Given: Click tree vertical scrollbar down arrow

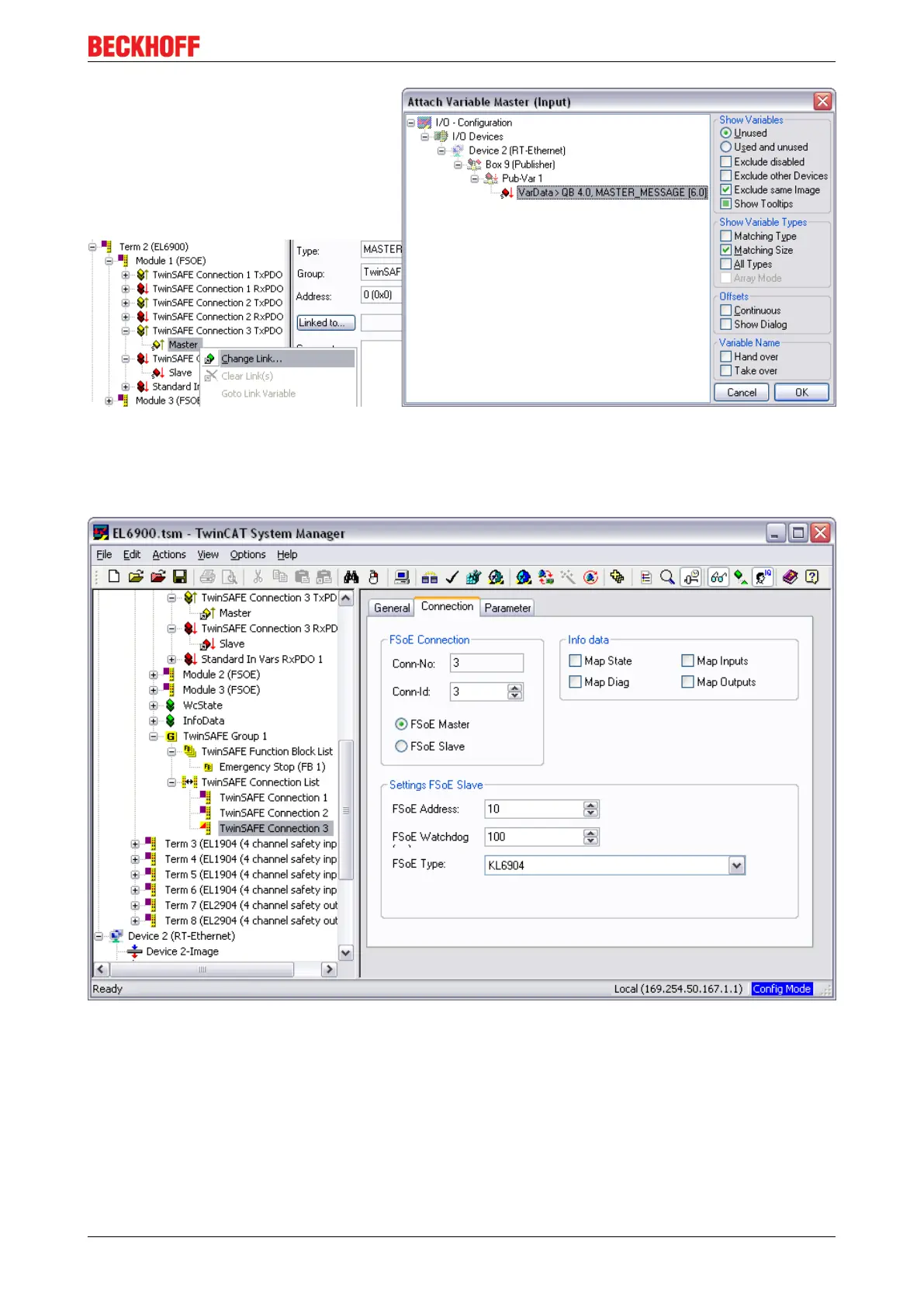Looking at the screenshot, I should (346, 952).
